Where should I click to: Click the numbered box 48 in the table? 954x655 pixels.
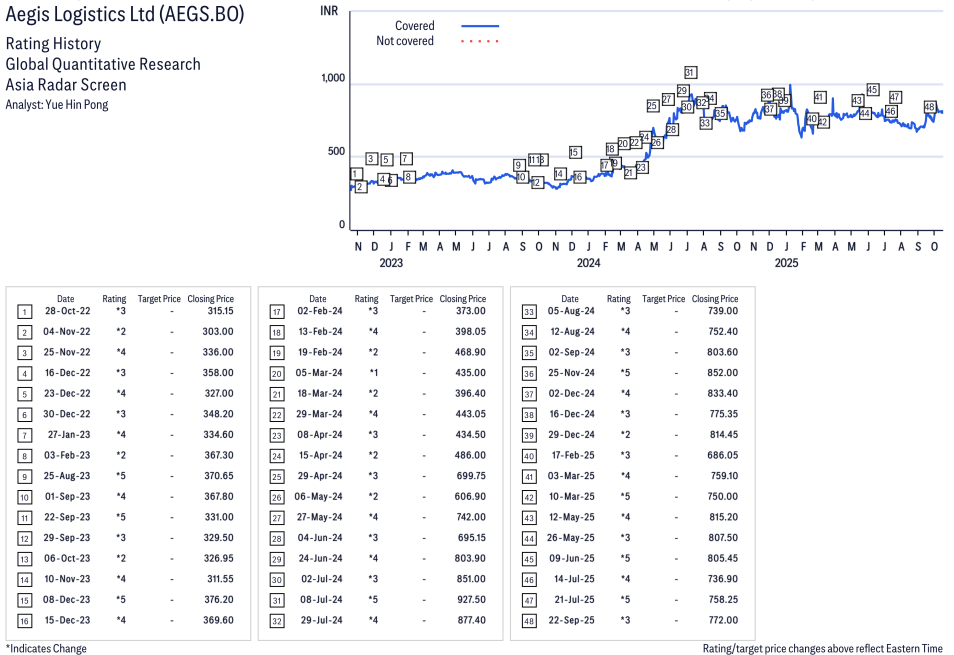click(x=529, y=620)
